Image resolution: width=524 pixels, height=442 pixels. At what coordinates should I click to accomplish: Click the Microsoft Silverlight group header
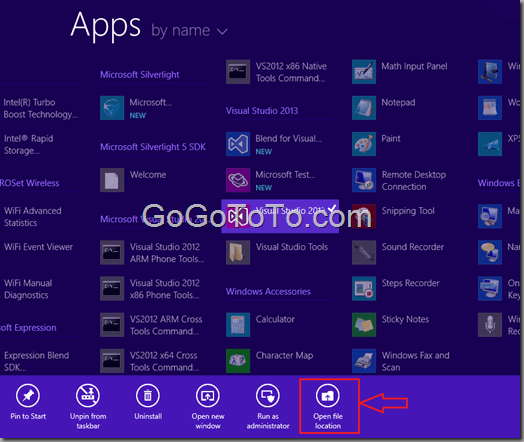tap(140, 75)
